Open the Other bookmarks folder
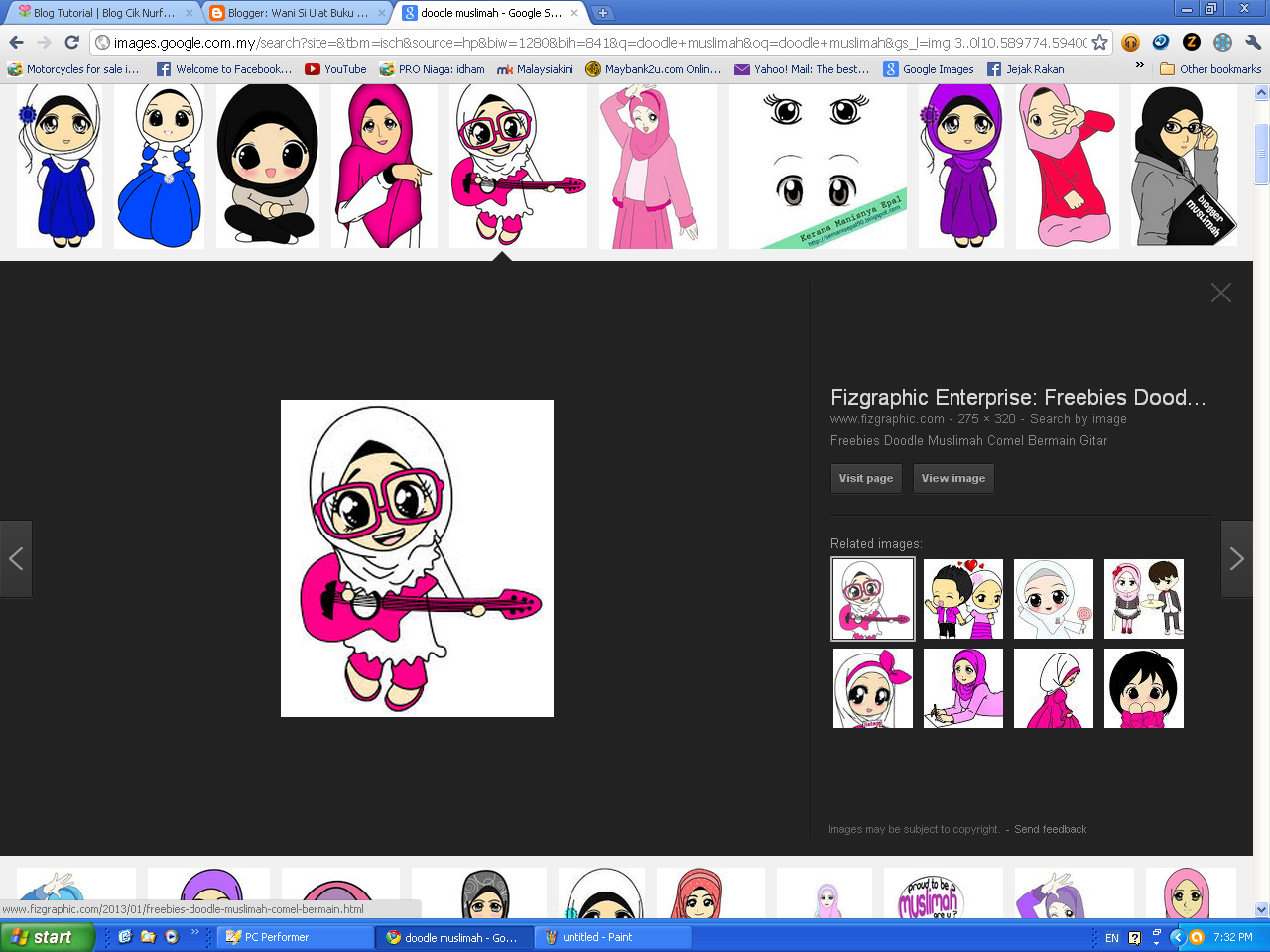This screenshot has height=952, width=1270. coord(1210,69)
